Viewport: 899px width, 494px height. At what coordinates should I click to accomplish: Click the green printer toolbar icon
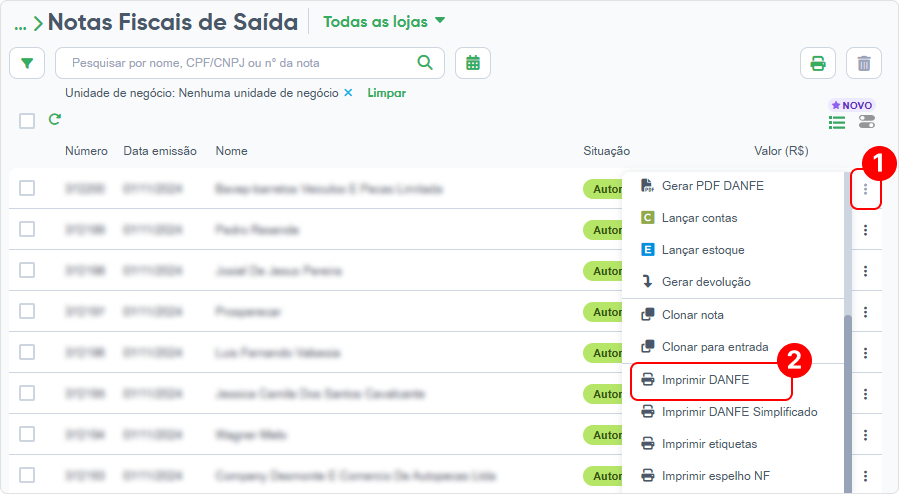[x=818, y=63]
